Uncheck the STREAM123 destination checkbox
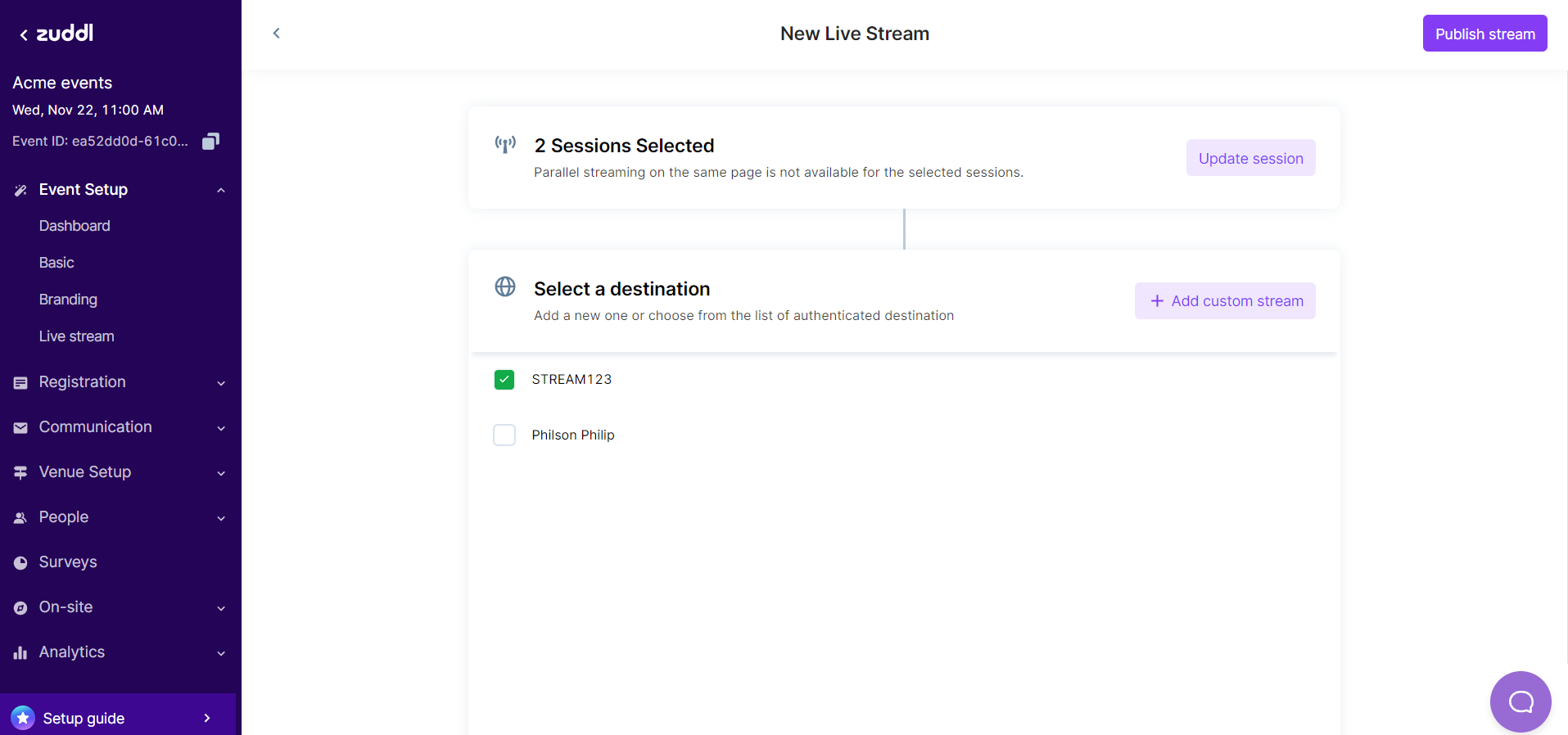1568x735 pixels. coord(504,380)
